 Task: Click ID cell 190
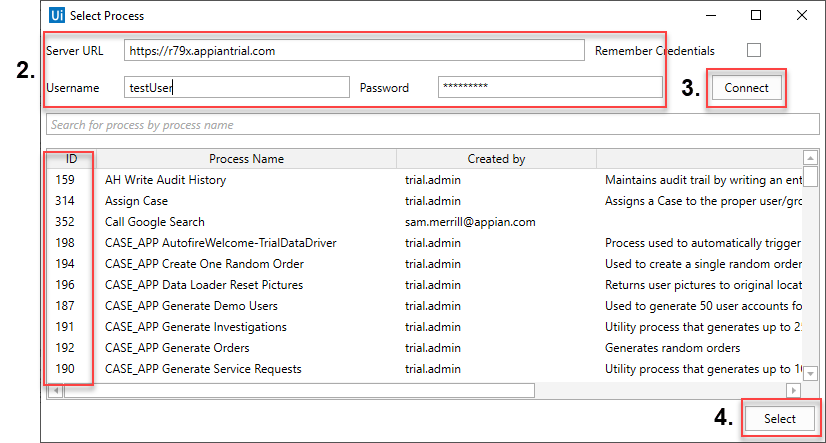pyautogui.click(x=65, y=369)
